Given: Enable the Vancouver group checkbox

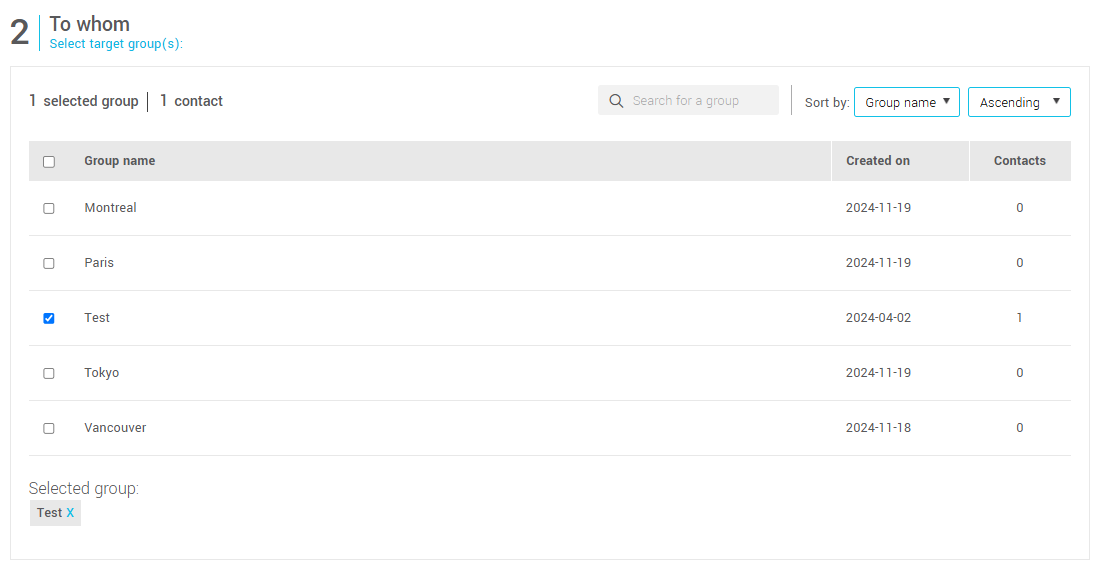Looking at the screenshot, I should [49, 429].
